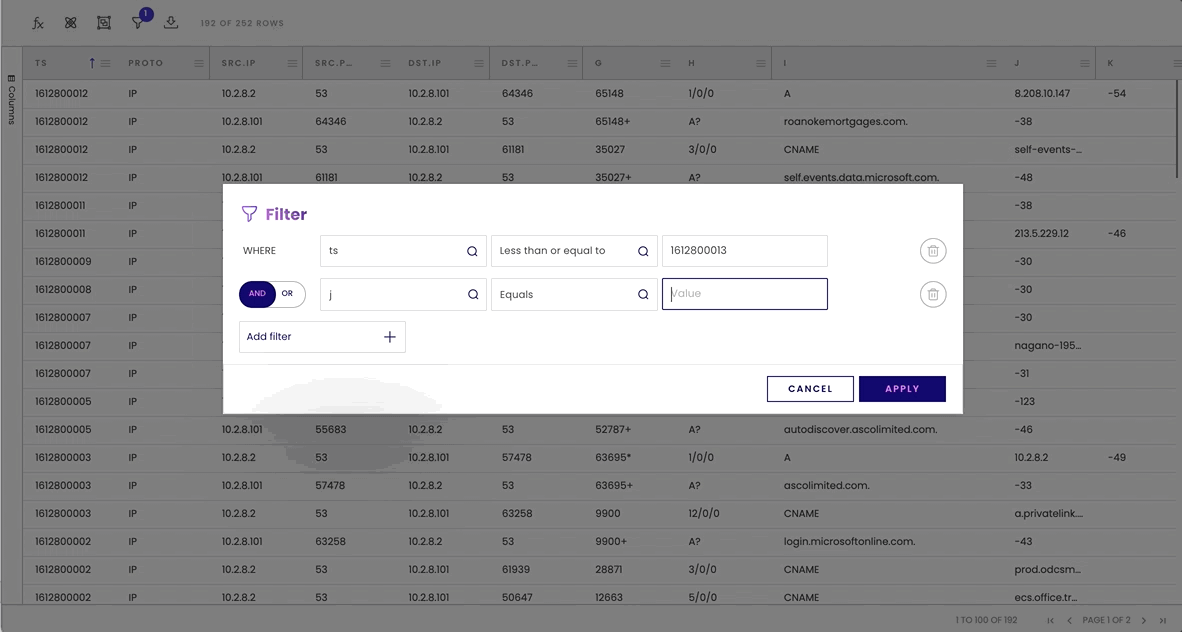Click '1 TO 100 OF 192' status text
Image resolution: width=1182 pixels, height=632 pixels.
point(987,621)
